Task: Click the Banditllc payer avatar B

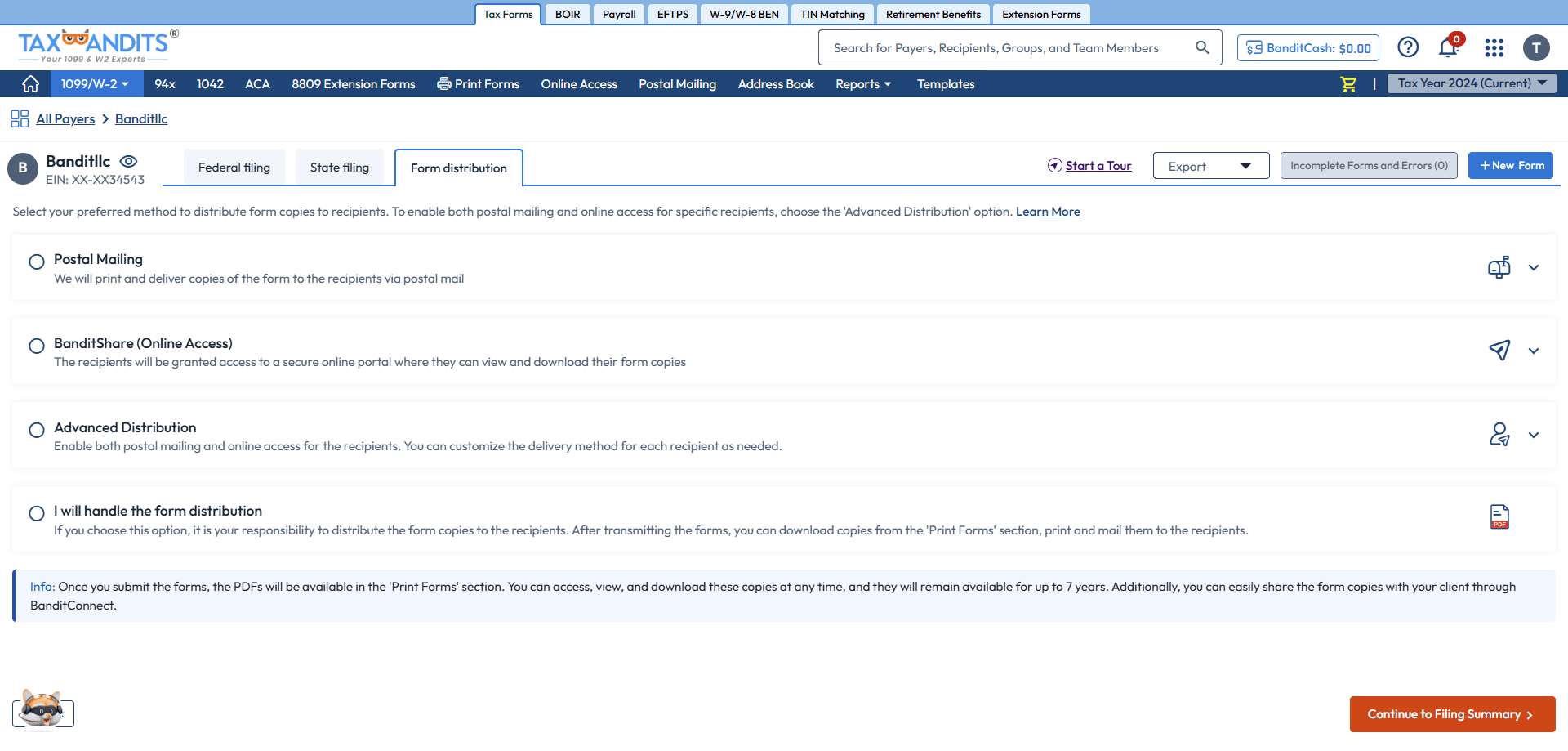Action: tap(23, 168)
